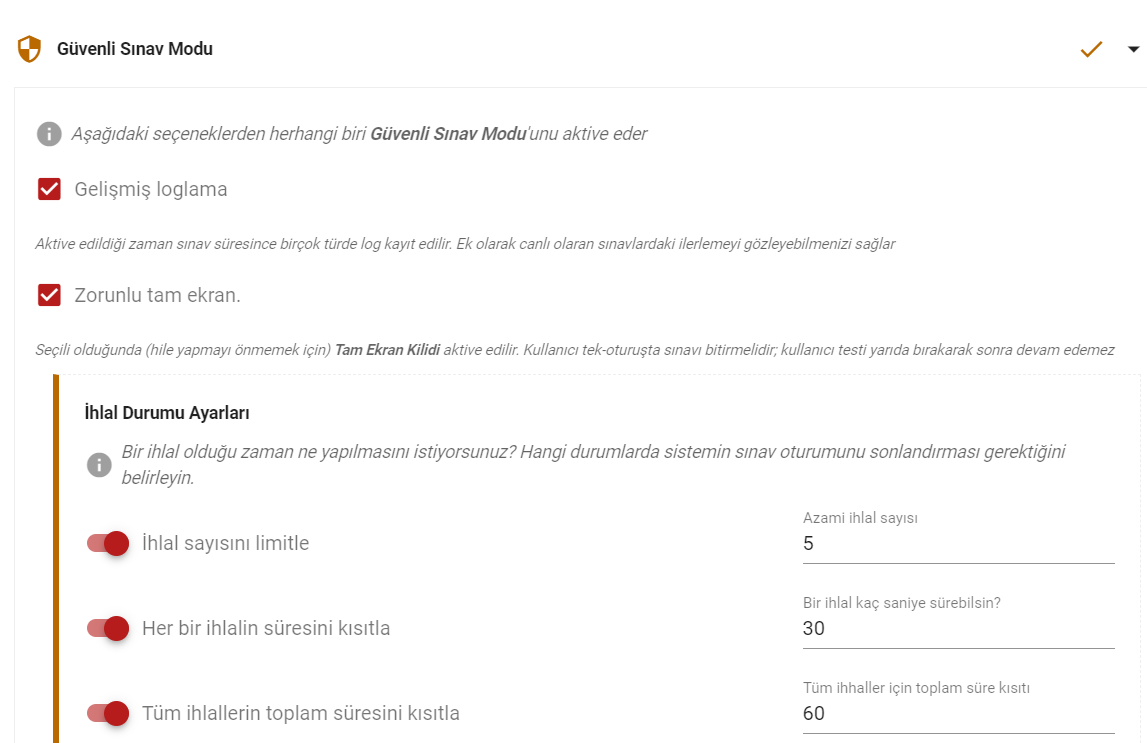Click the Her bir ihlalin süresini kısıtla label
The height and width of the screenshot is (743, 1147).
point(266,628)
